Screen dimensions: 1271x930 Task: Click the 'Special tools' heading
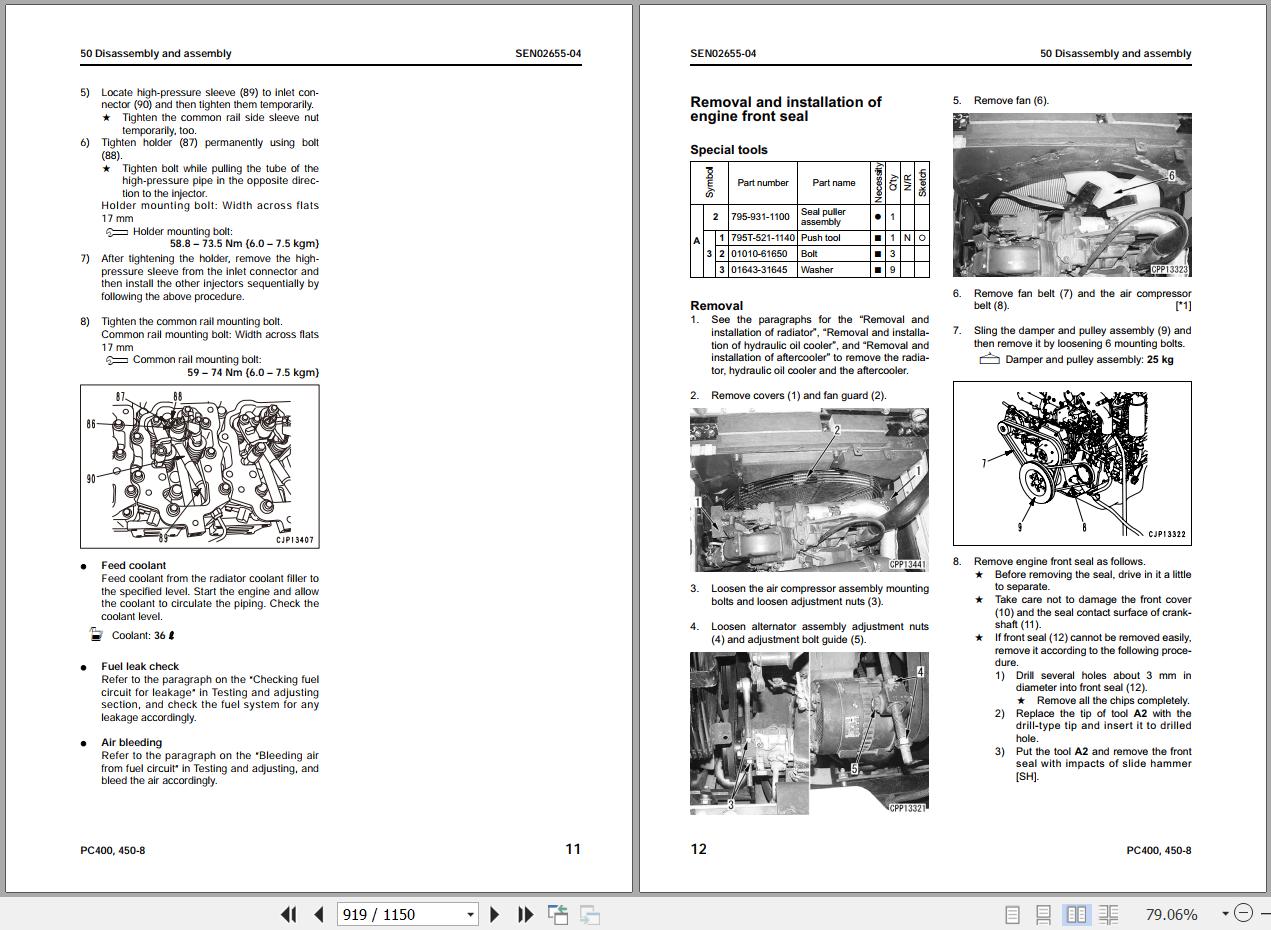[729, 150]
